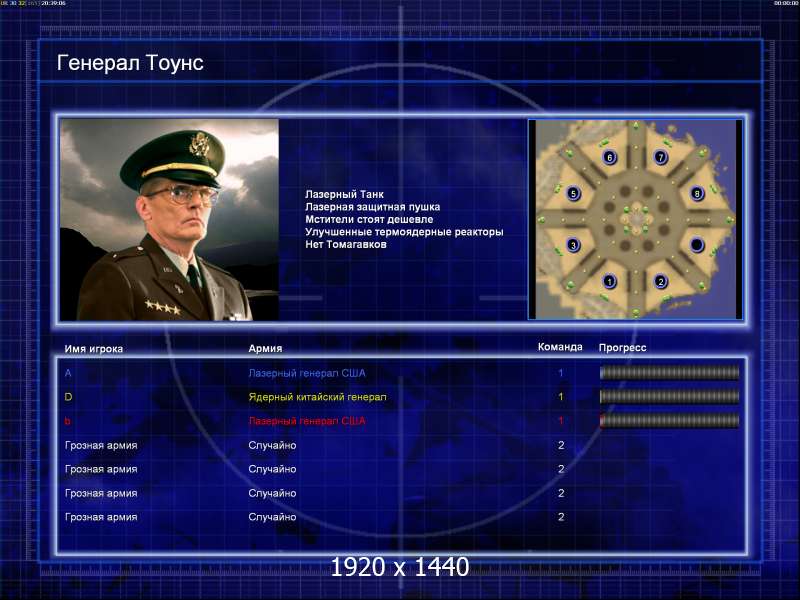Click loading progress bar for player D
The image size is (800, 600).
point(669,396)
